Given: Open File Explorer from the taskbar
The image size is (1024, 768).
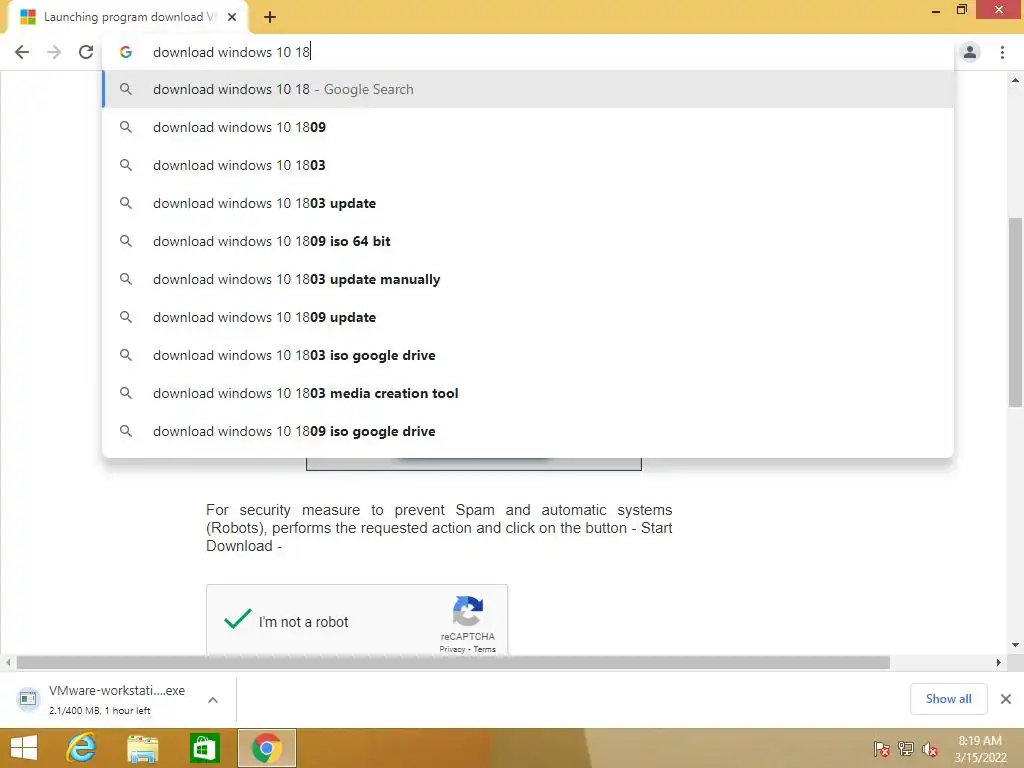Looking at the screenshot, I should pos(142,748).
